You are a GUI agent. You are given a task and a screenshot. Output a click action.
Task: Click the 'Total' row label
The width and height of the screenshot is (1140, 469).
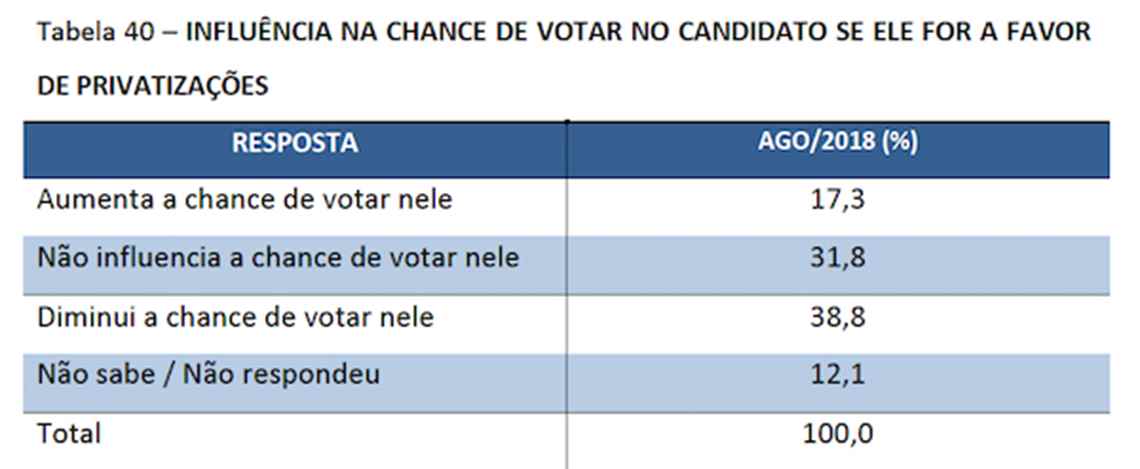click(69, 434)
